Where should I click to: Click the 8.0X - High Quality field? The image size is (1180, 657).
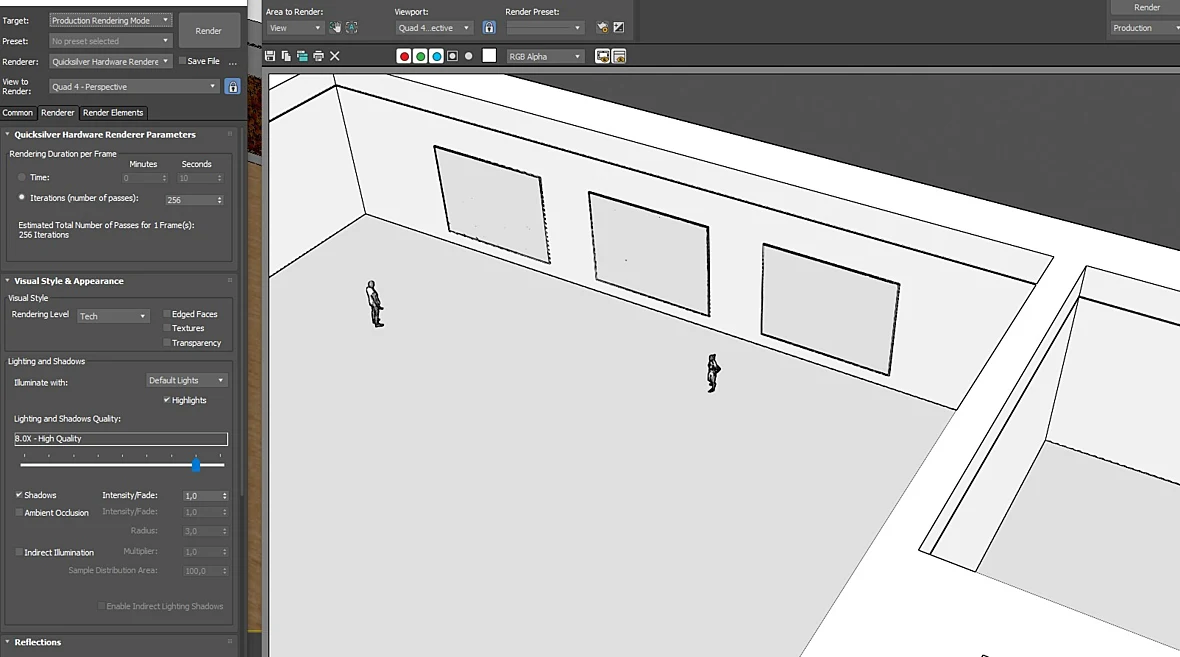click(x=120, y=439)
